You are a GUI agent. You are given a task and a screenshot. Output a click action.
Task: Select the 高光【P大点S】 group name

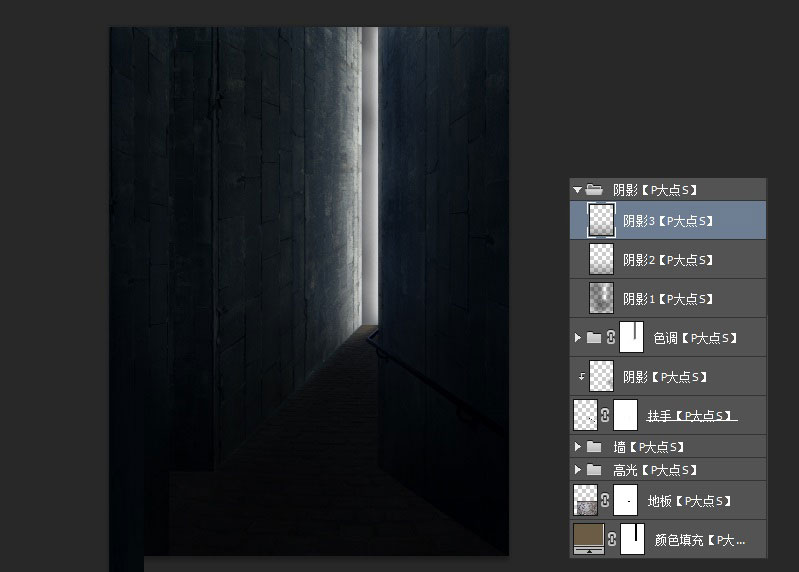(655, 470)
